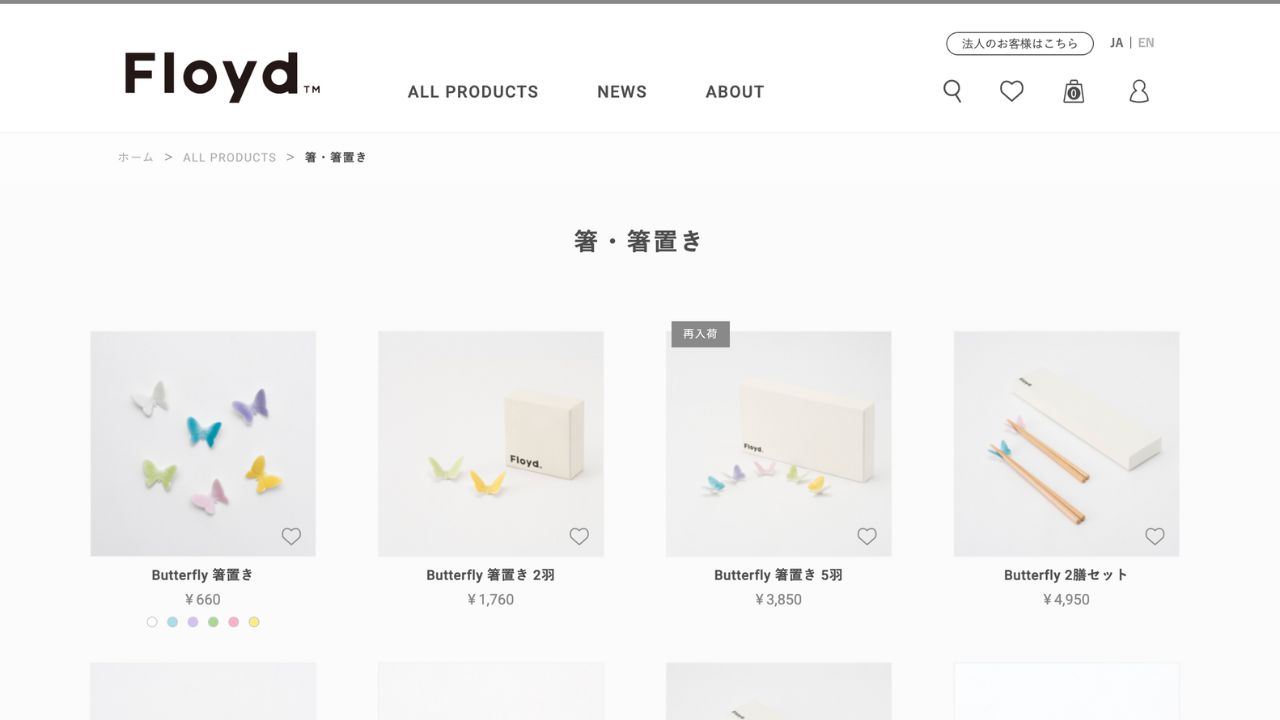Favorite the Butterfly 箸置き 5羽 heart

coord(867,536)
